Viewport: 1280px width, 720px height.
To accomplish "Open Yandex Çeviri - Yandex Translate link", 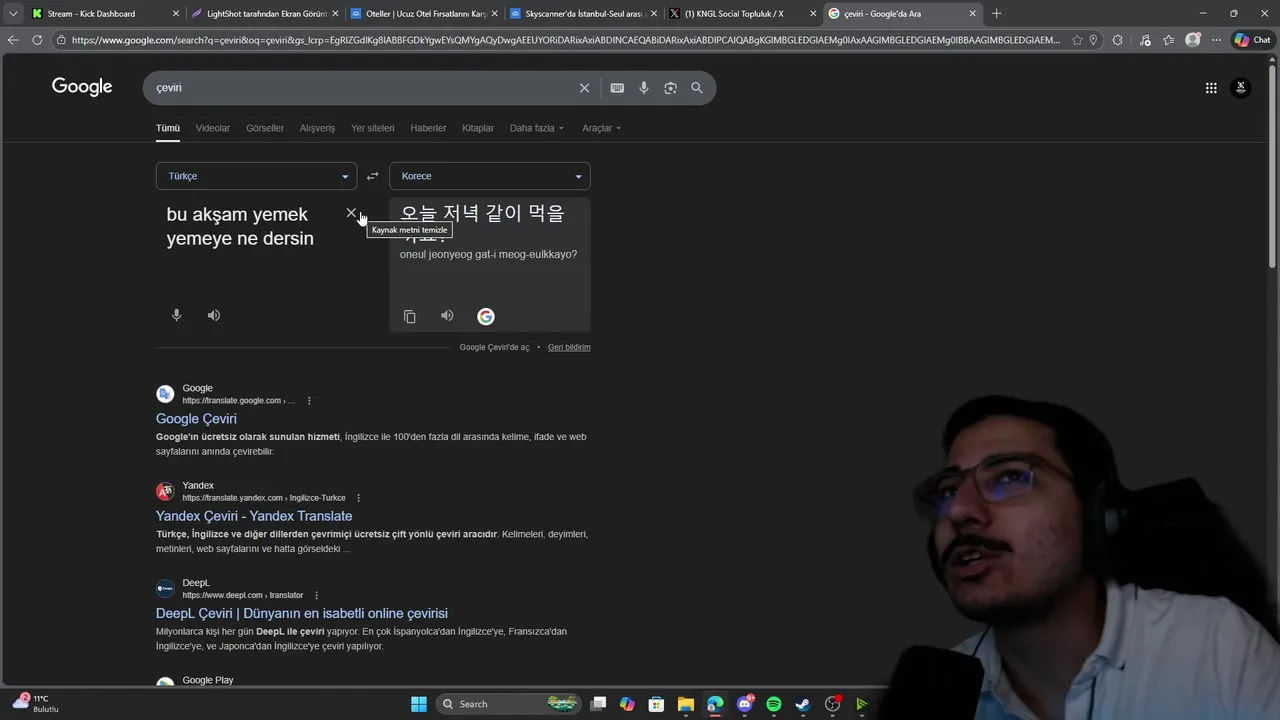I will pos(254,516).
